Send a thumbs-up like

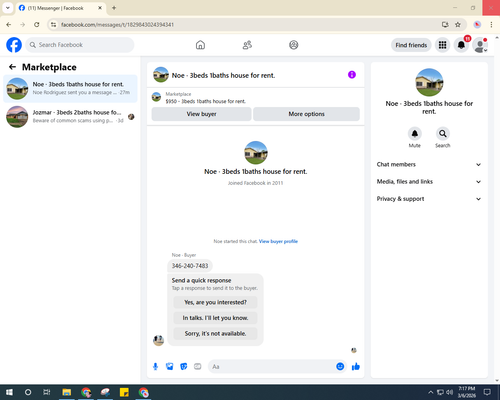(356, 367)
